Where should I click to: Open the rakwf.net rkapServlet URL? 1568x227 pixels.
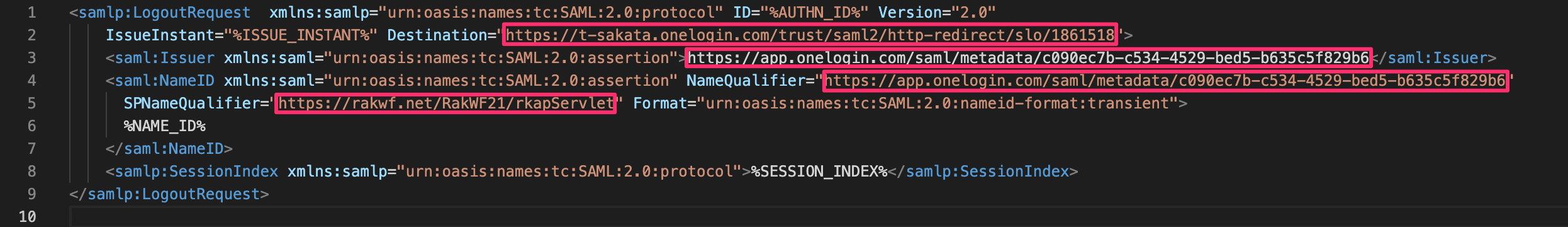[x=445, y=103]
